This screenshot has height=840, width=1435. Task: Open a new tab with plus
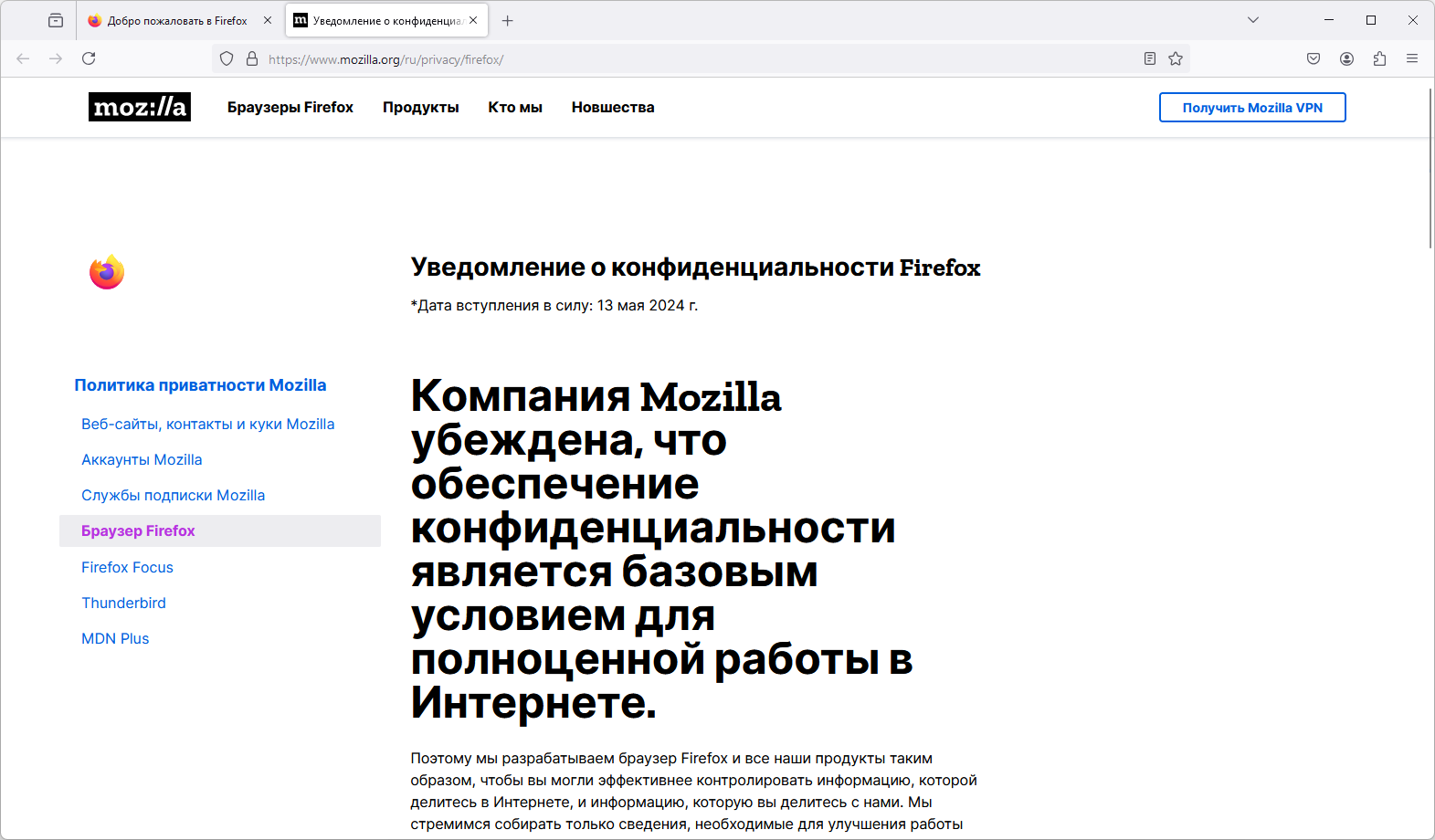click(508, 20)
